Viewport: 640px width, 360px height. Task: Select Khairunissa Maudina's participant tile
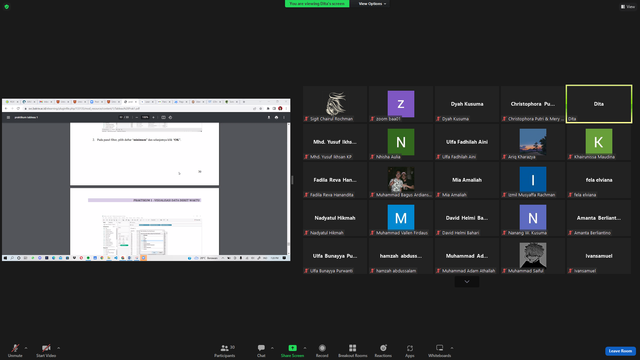click(599, 142)
